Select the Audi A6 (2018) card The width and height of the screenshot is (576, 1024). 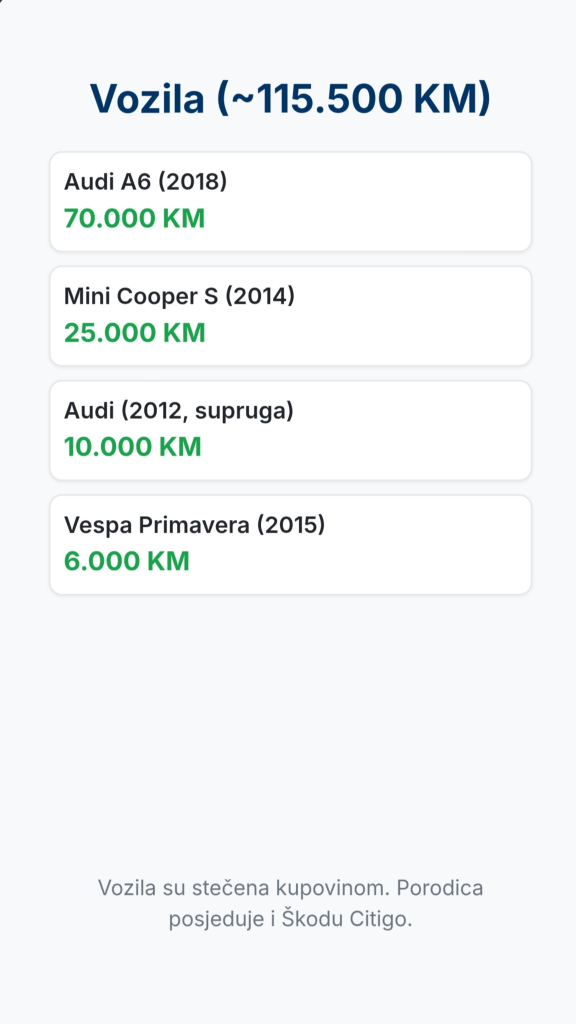[x=291, y=202]
